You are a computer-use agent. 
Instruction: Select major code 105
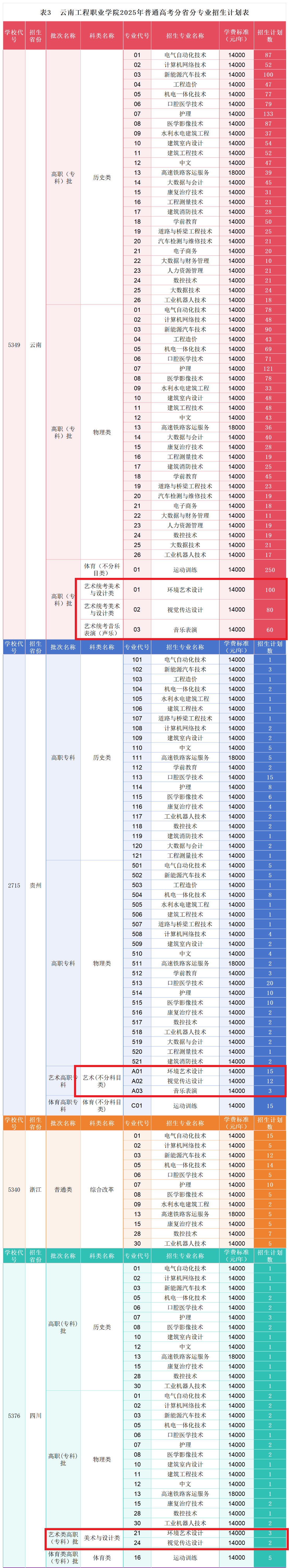[137, 699]
